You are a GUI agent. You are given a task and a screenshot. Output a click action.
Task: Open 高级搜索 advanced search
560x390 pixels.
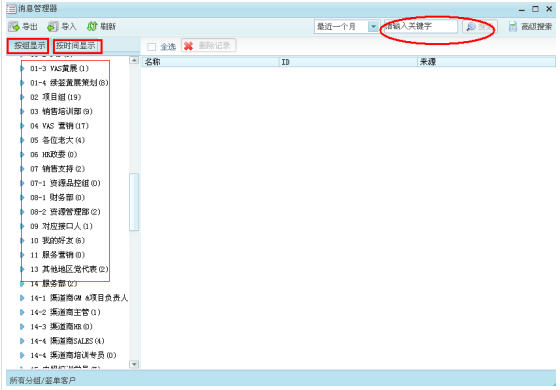click(x=530, y=26)
